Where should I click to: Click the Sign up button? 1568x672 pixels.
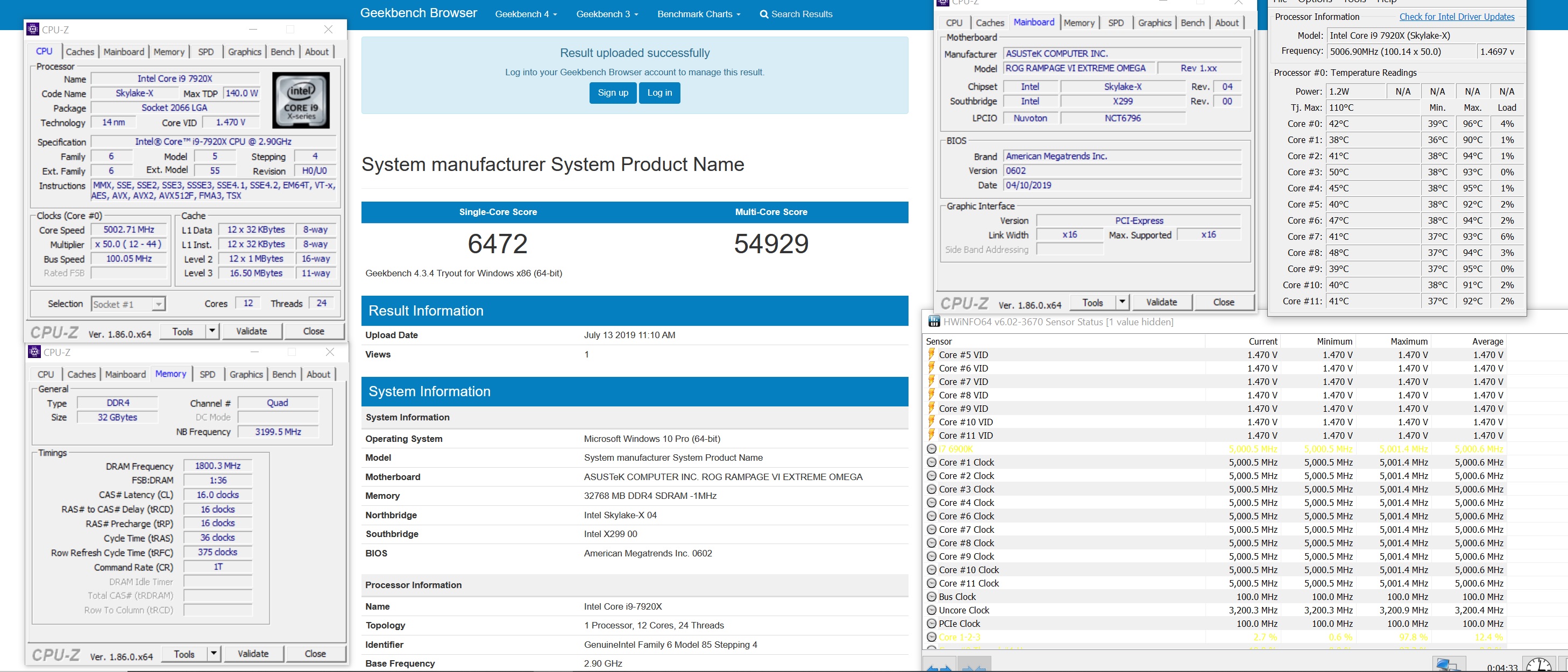613,92
